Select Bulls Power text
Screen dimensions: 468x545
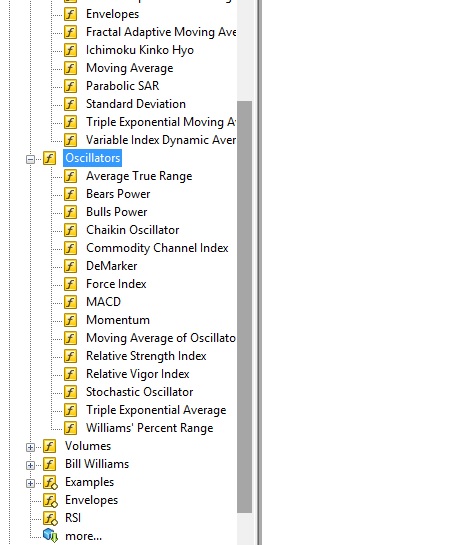pos(117,212)
